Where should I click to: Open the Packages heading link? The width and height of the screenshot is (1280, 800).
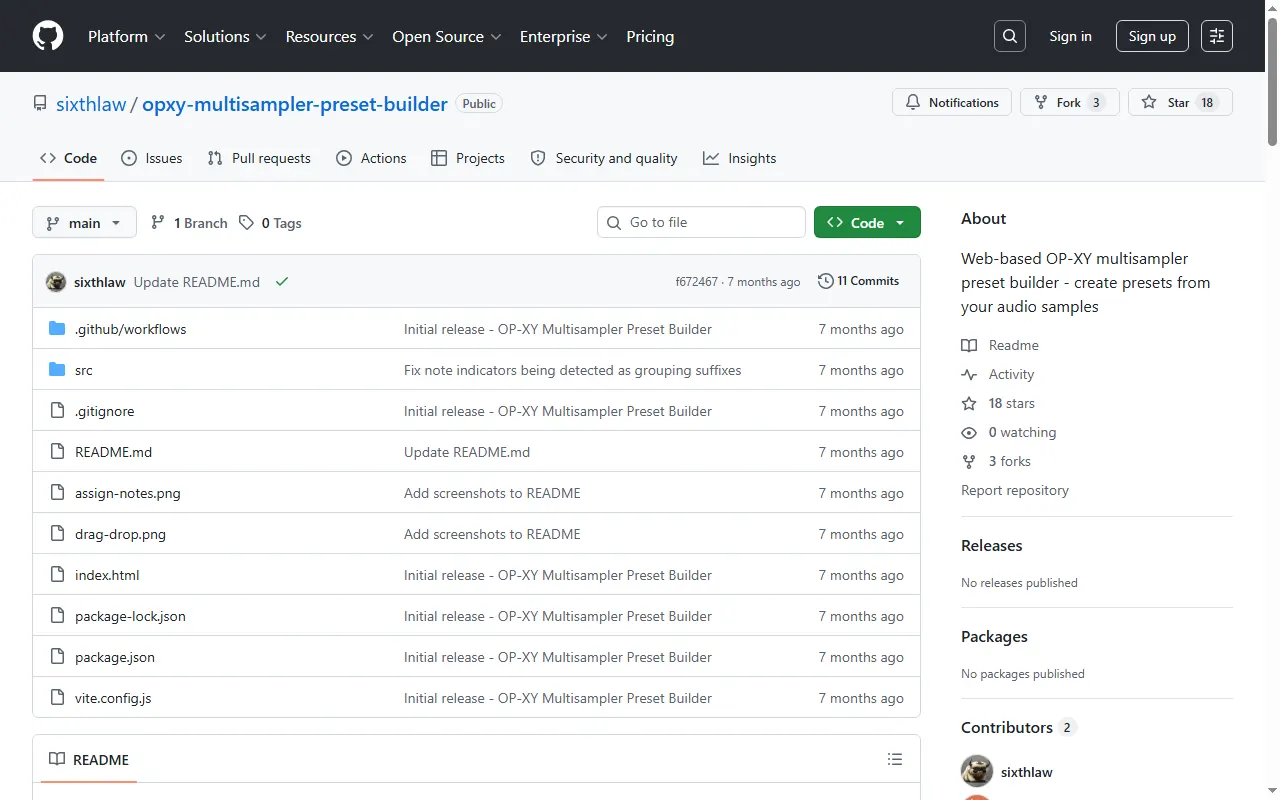coord(994,636)
